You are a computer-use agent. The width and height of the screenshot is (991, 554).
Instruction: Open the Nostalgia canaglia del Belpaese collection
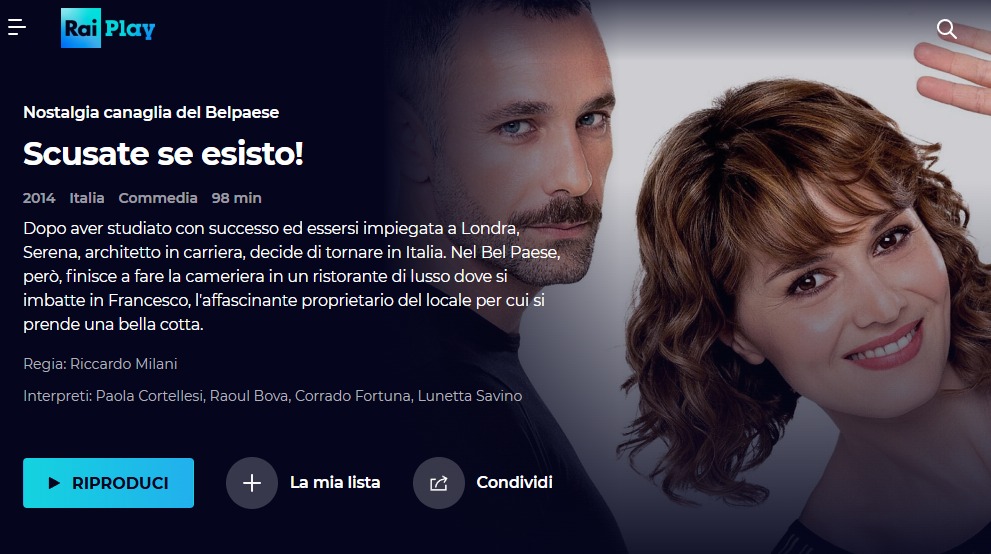[x=151, y=112]
